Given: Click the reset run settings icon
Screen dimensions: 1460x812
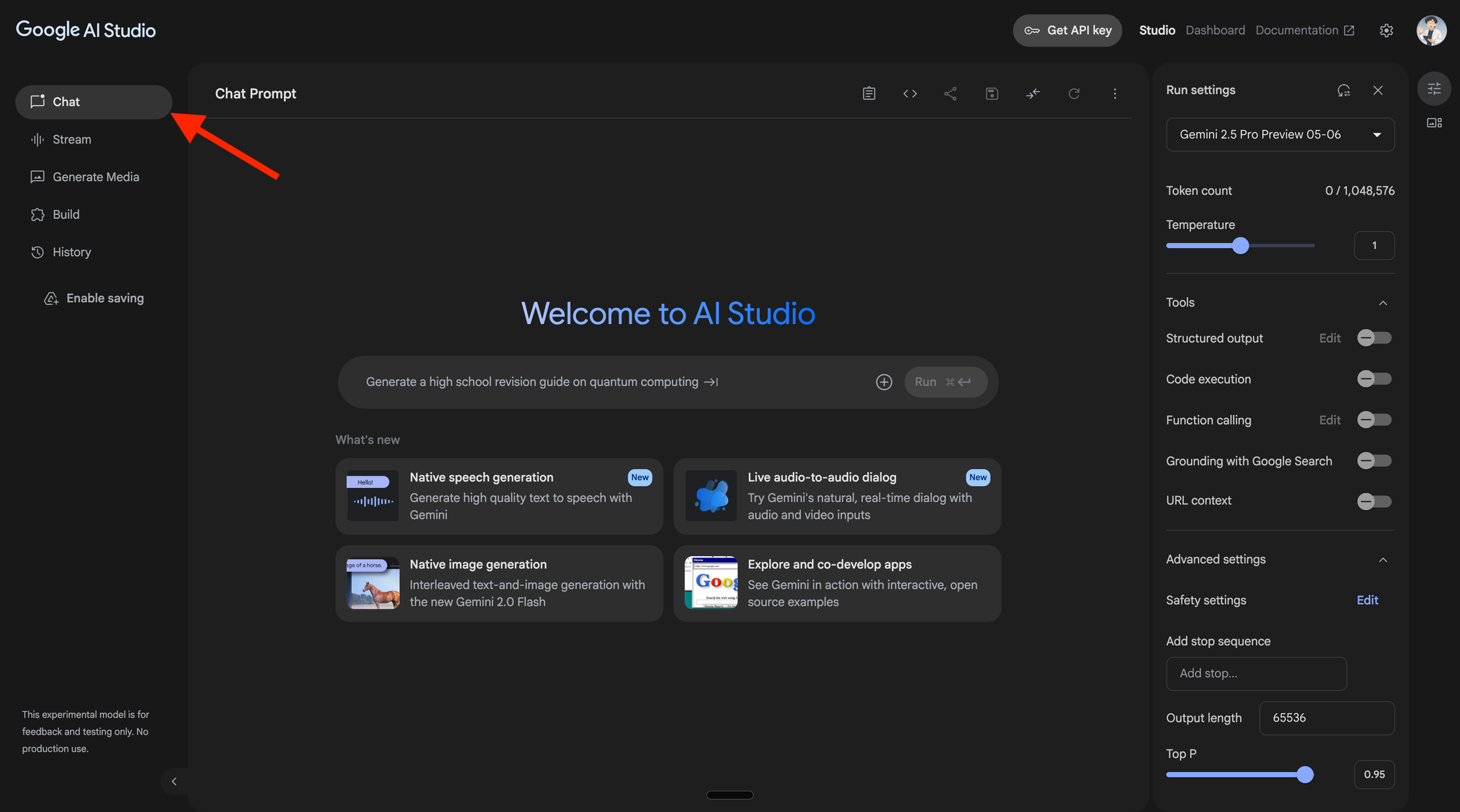Looking at the screenshot, I should [x=1343, y=90].
